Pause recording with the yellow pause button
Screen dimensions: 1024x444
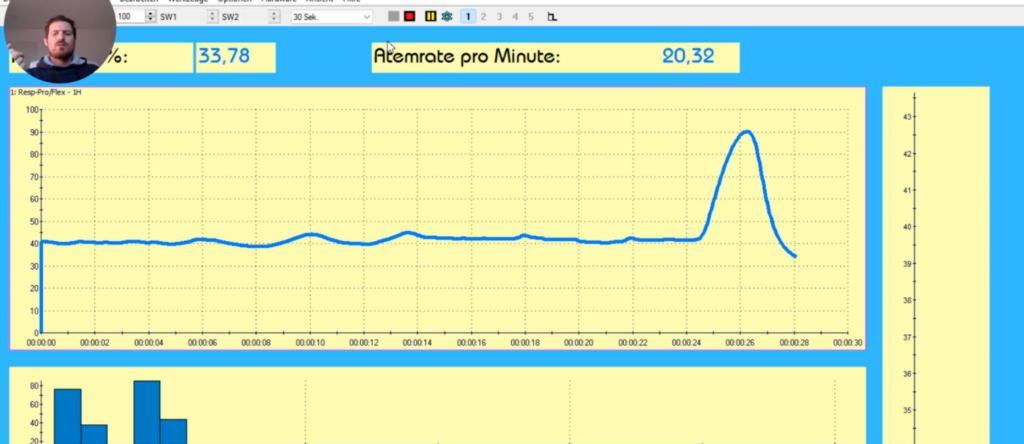(x=430, y=17)
